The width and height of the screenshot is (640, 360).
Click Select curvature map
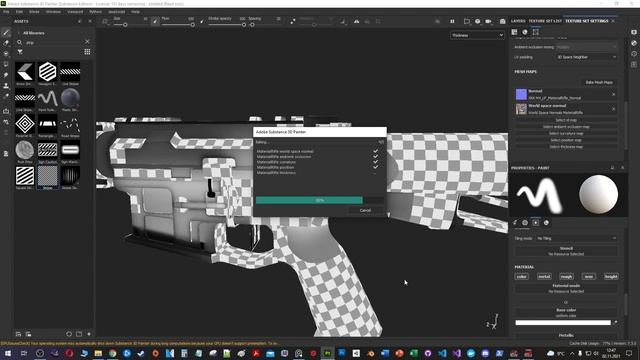(566, 133)
